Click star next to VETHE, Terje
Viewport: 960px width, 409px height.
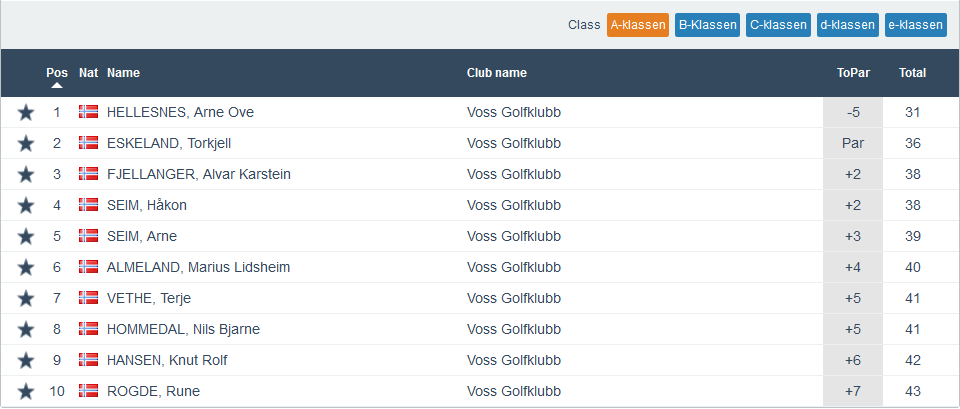tap(26, 299)
